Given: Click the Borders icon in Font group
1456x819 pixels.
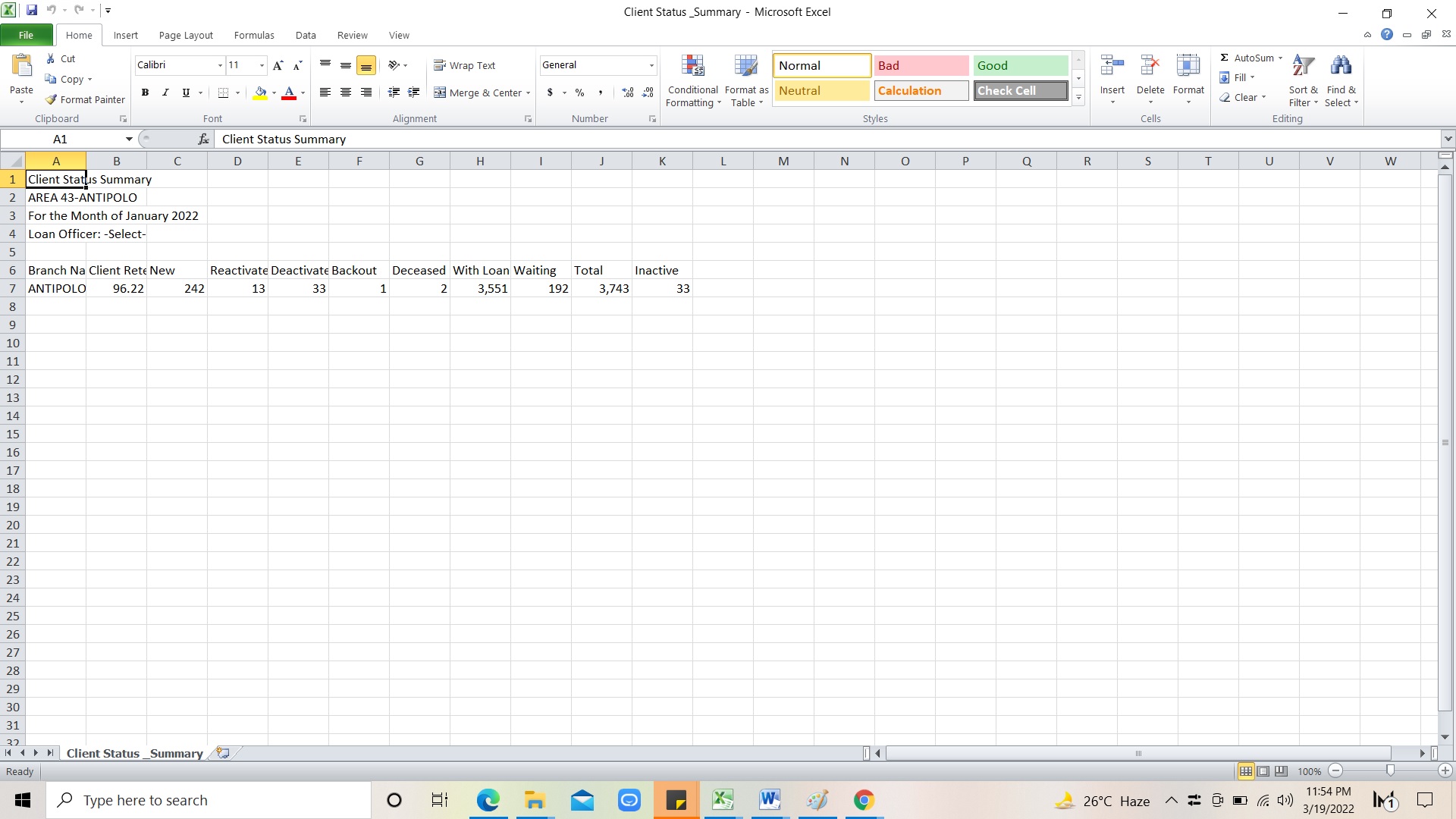Looking at the screenshot, I should click(x=223, y=93).
